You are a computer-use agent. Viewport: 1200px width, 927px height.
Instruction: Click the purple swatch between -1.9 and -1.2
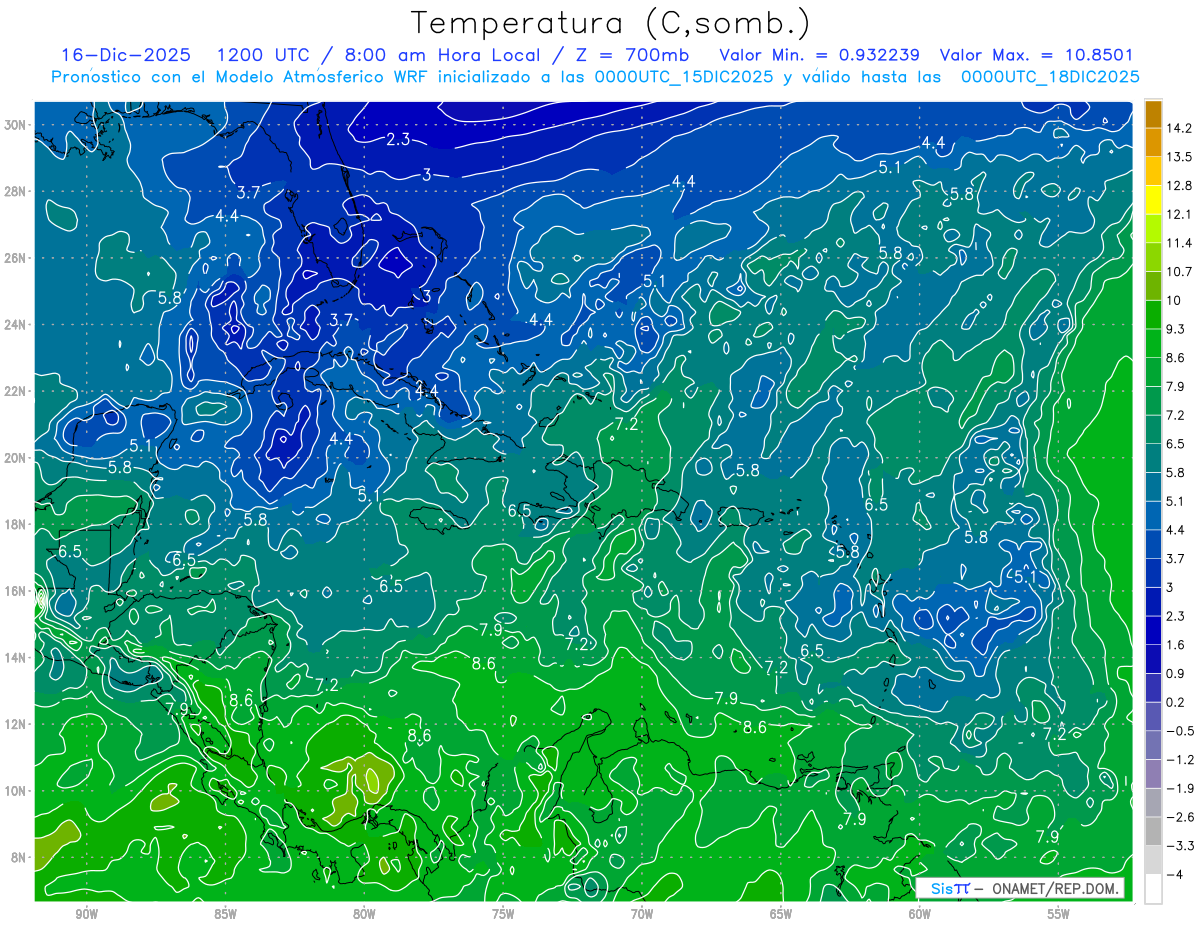tap(1153, 774)
